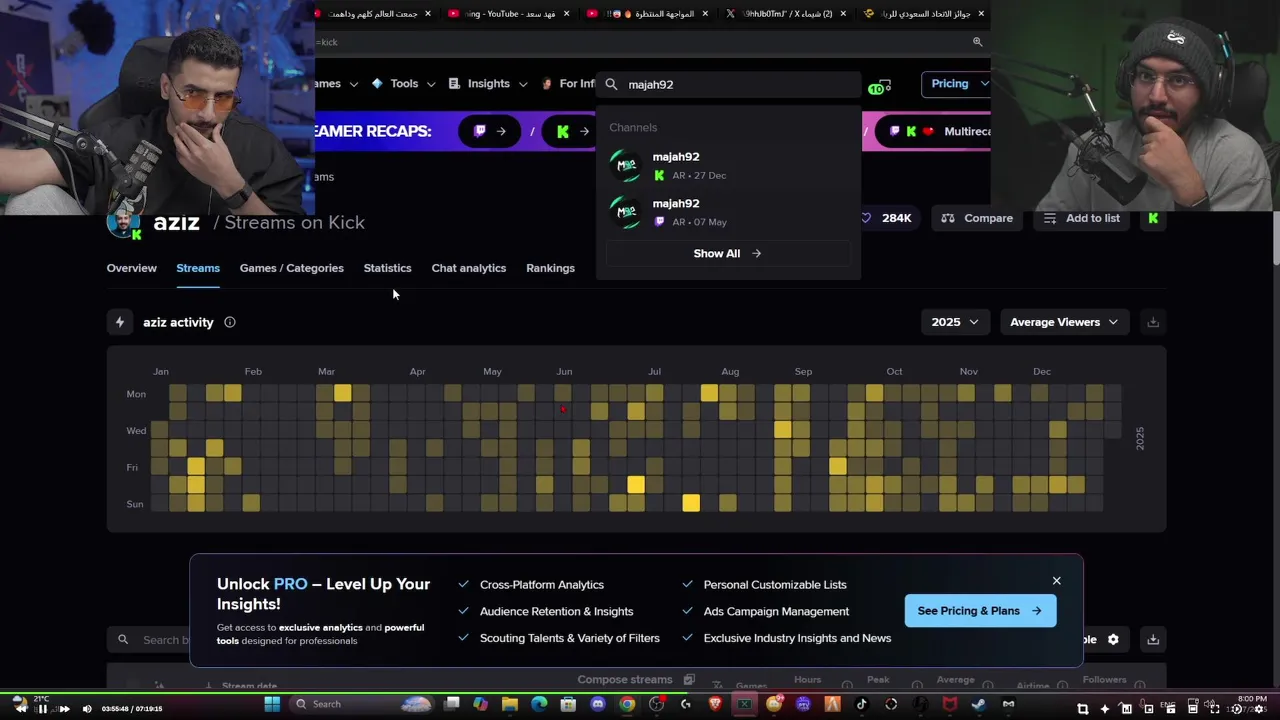Click the Multirecap banner pill

(x=932, y=131)
